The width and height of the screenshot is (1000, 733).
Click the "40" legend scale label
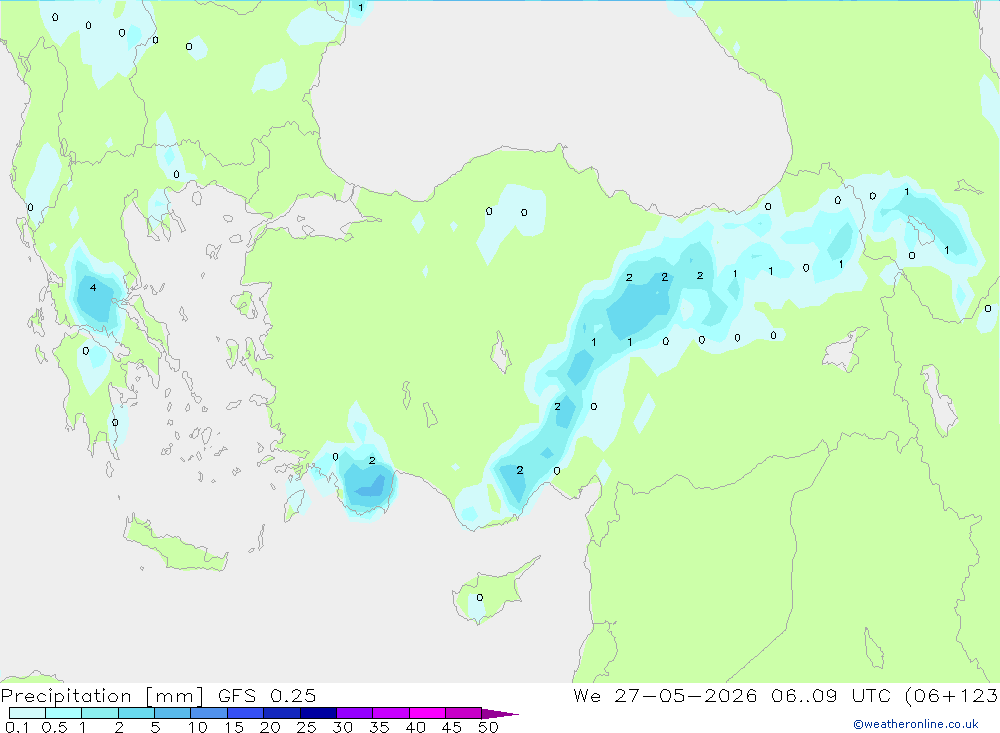pos(415,727)
